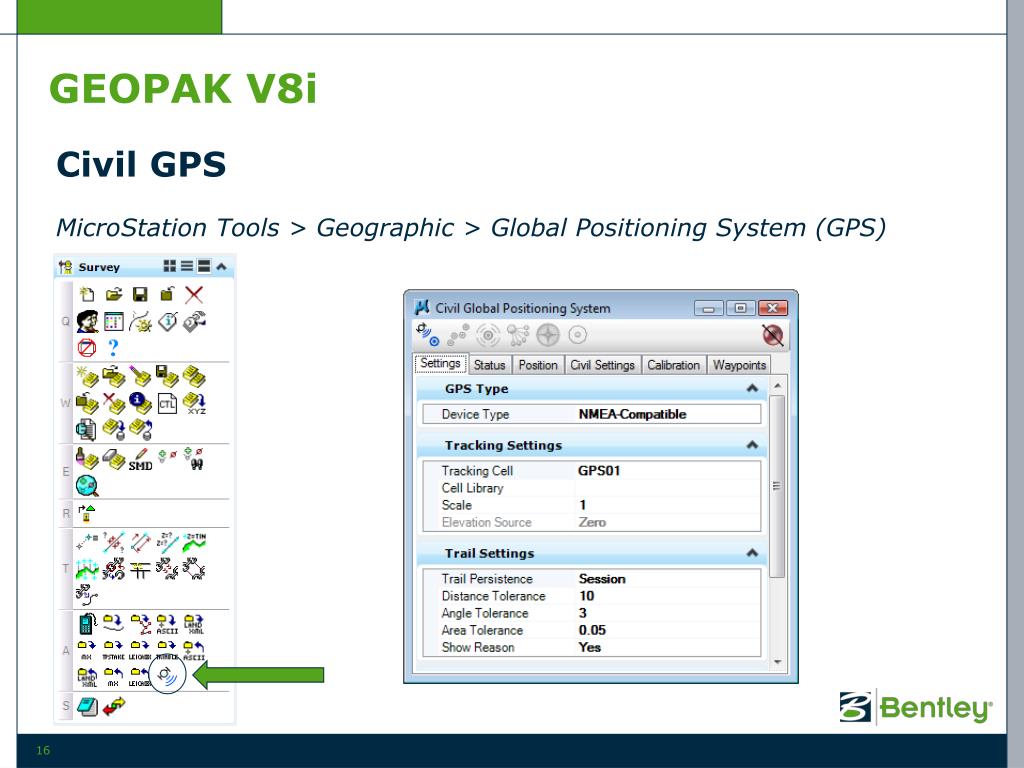The image size is (1024, 768).
Task: Collapse the Survey task panel
Action: tap(221, 266)
